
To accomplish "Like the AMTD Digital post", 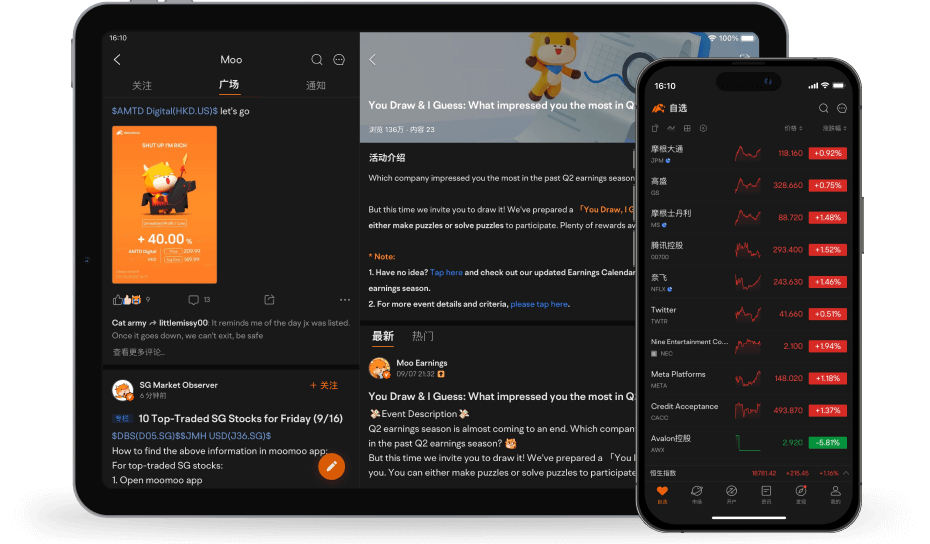I will pyautogui.click(x=127, y=299).
